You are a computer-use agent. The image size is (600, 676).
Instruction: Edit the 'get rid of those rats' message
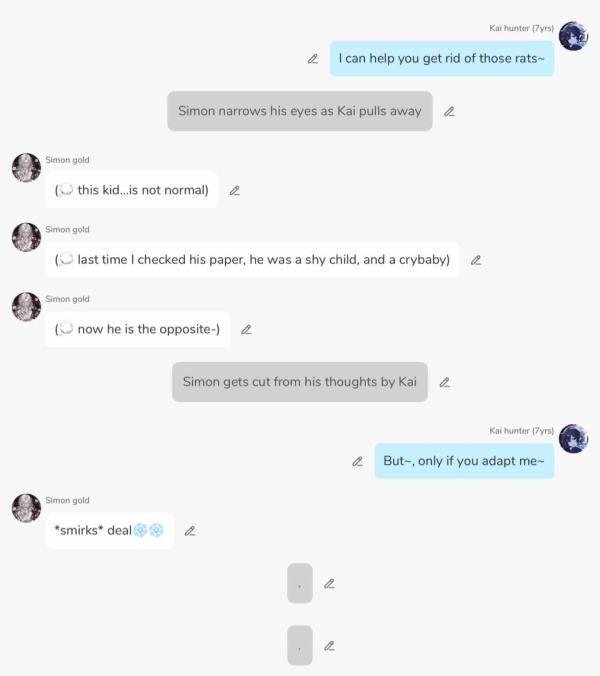(313, 59)
